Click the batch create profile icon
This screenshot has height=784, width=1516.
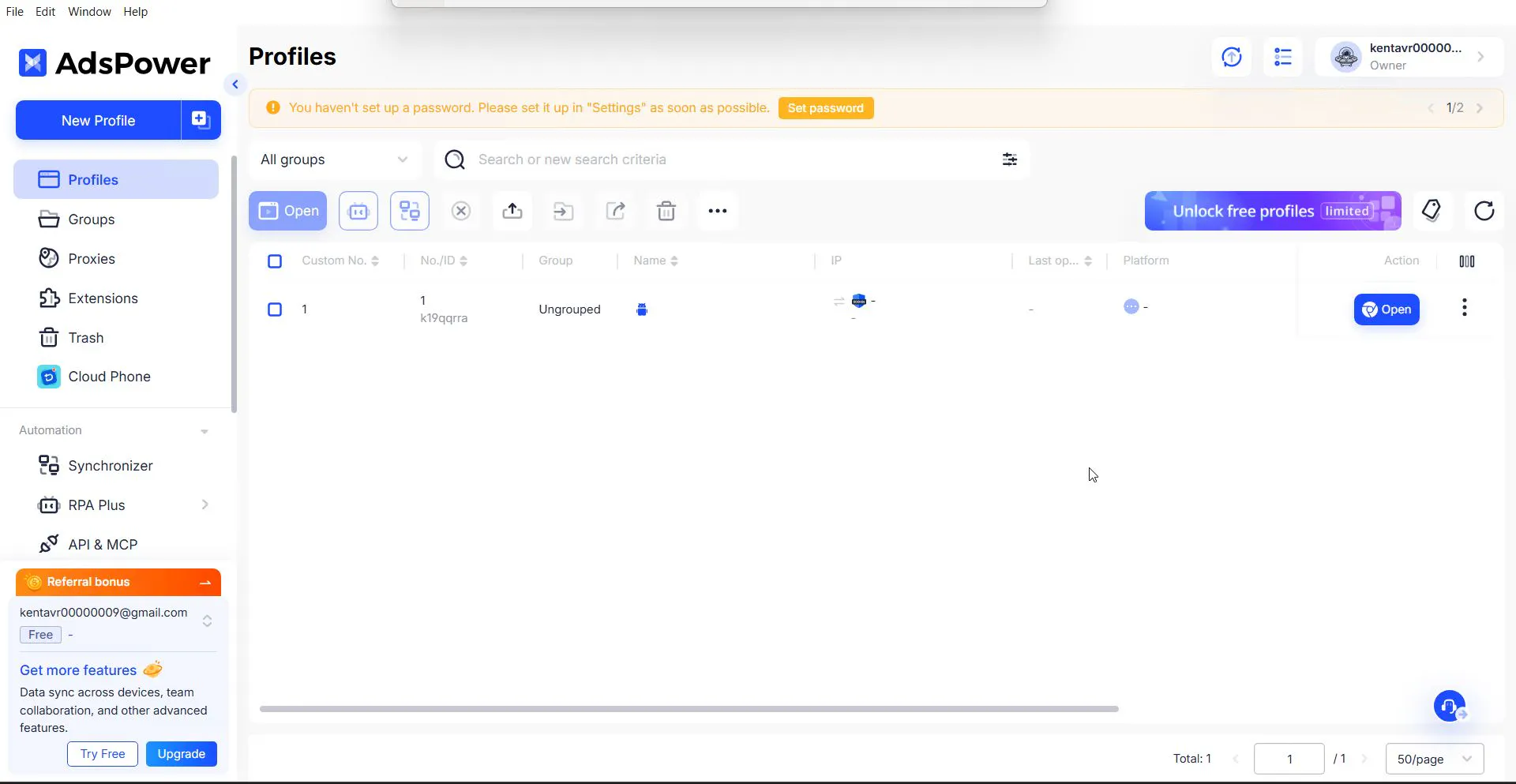[201, 120]
